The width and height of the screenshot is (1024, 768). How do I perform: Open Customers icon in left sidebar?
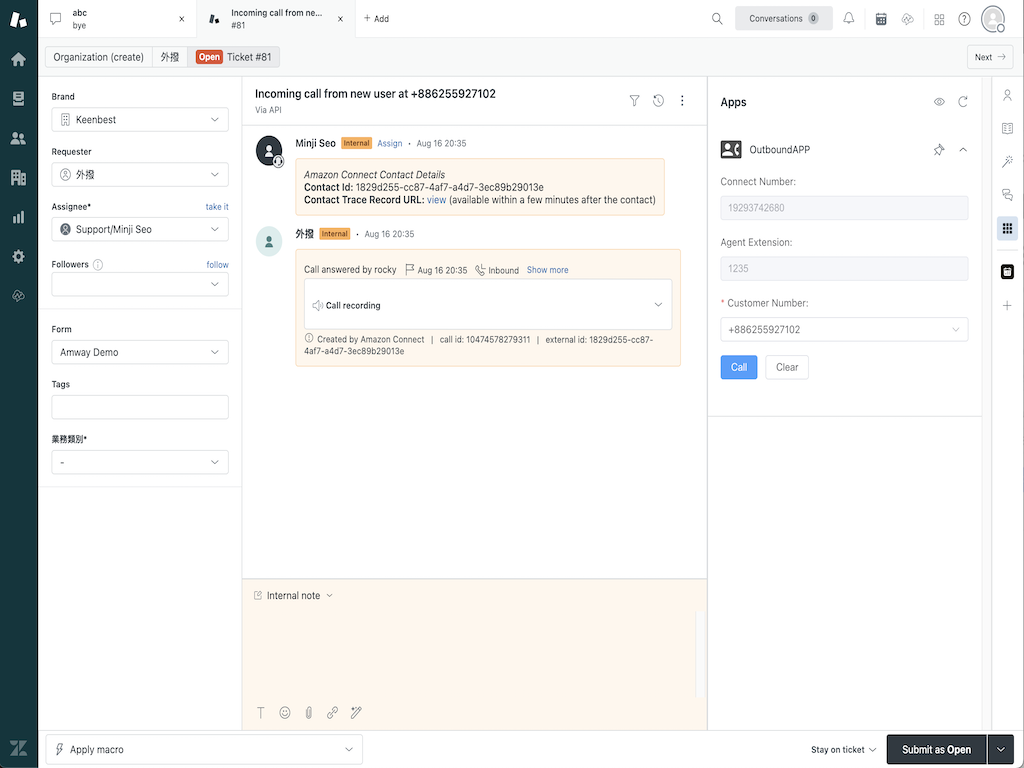click(x=18, y=138)
